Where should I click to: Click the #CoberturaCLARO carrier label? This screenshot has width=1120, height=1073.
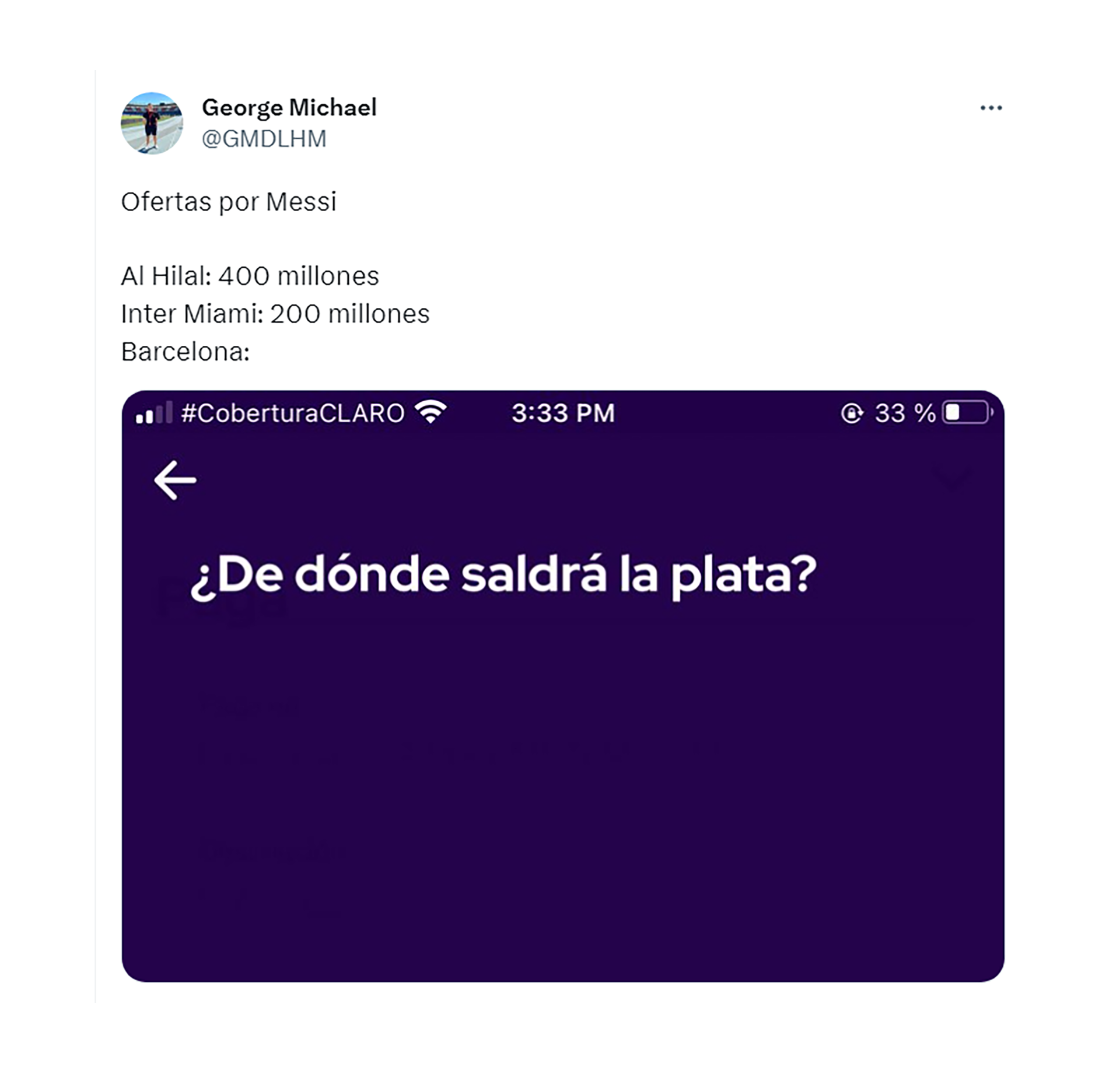point(293,413)
